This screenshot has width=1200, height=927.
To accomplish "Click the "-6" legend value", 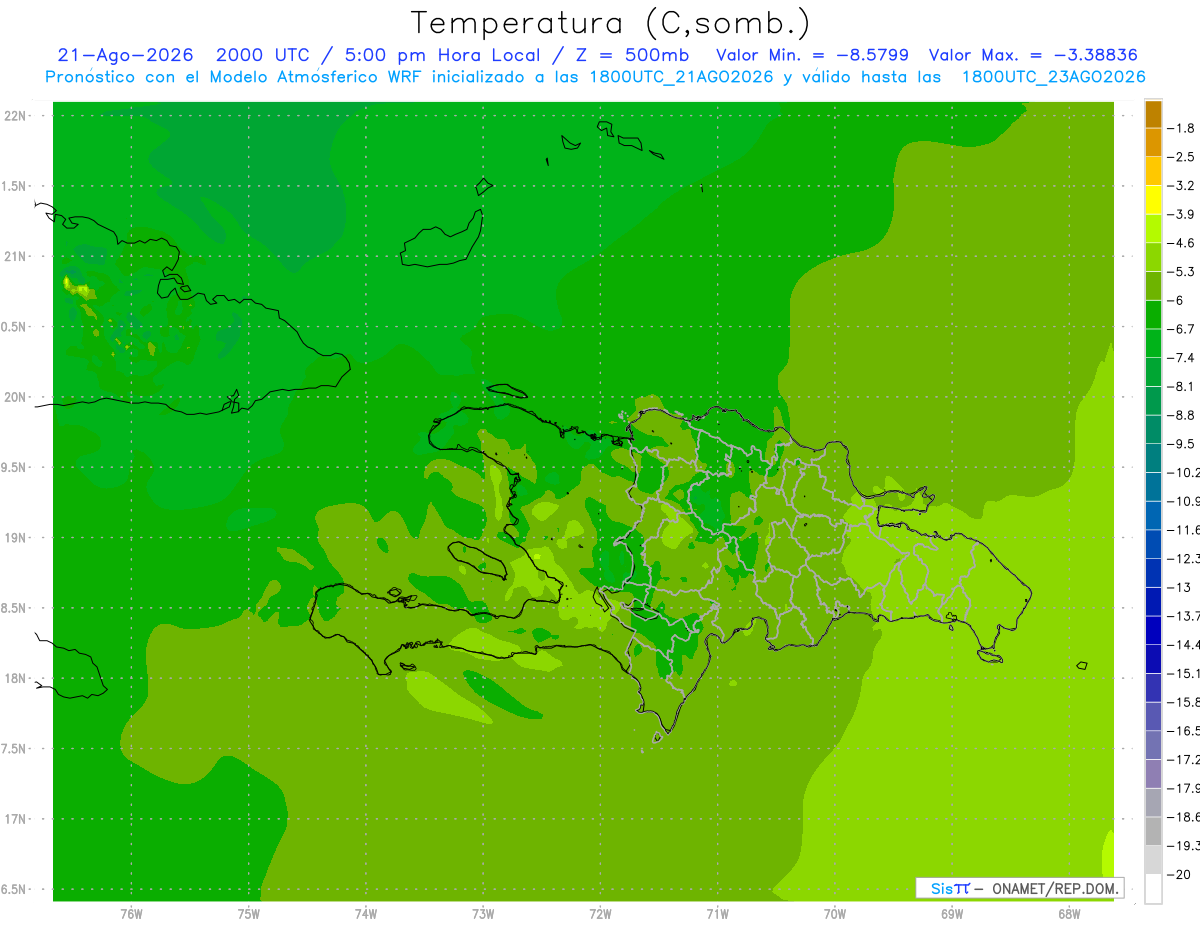I will point(1176,300).
